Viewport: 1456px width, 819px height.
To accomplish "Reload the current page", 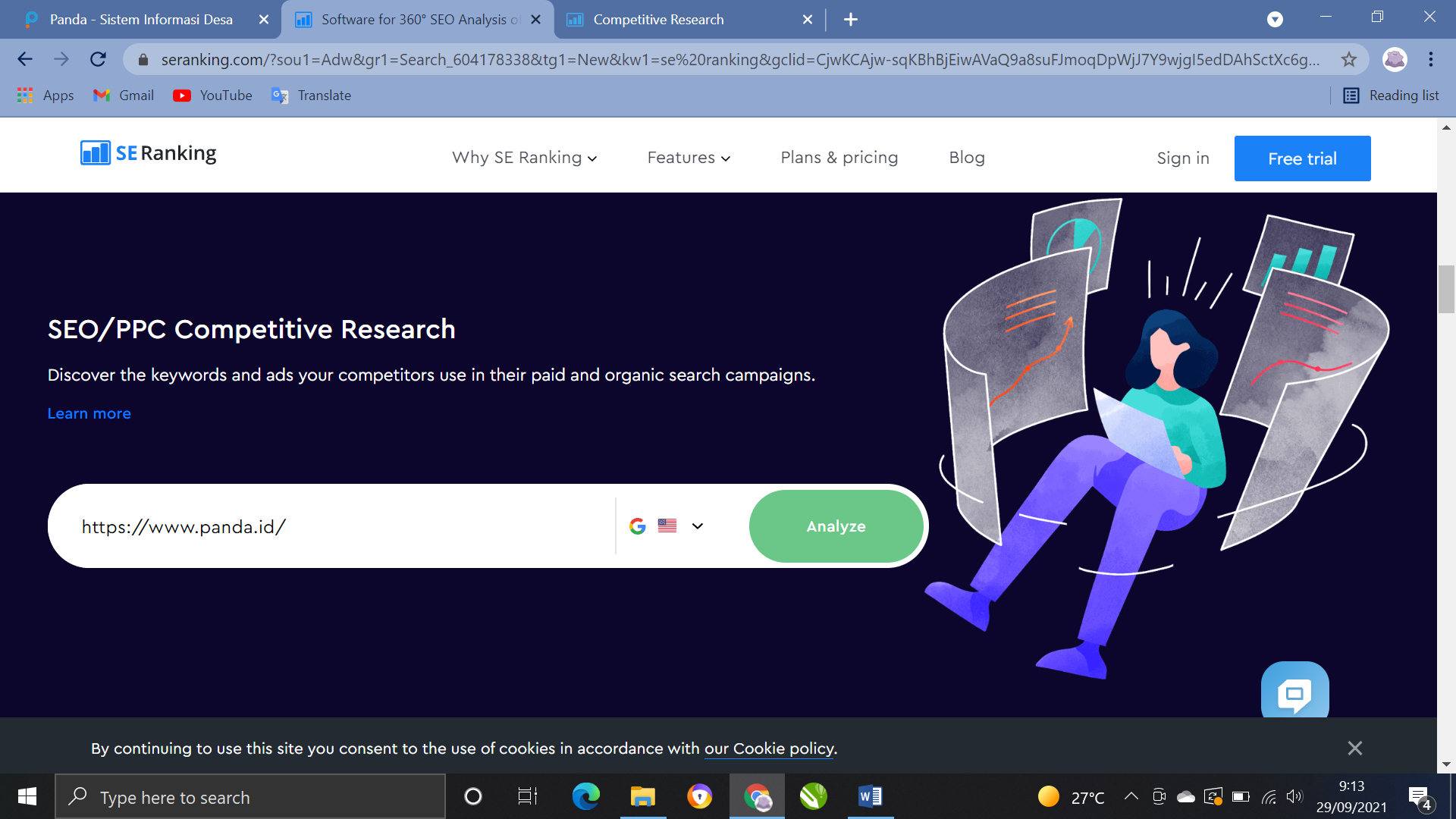I will 98,59.
